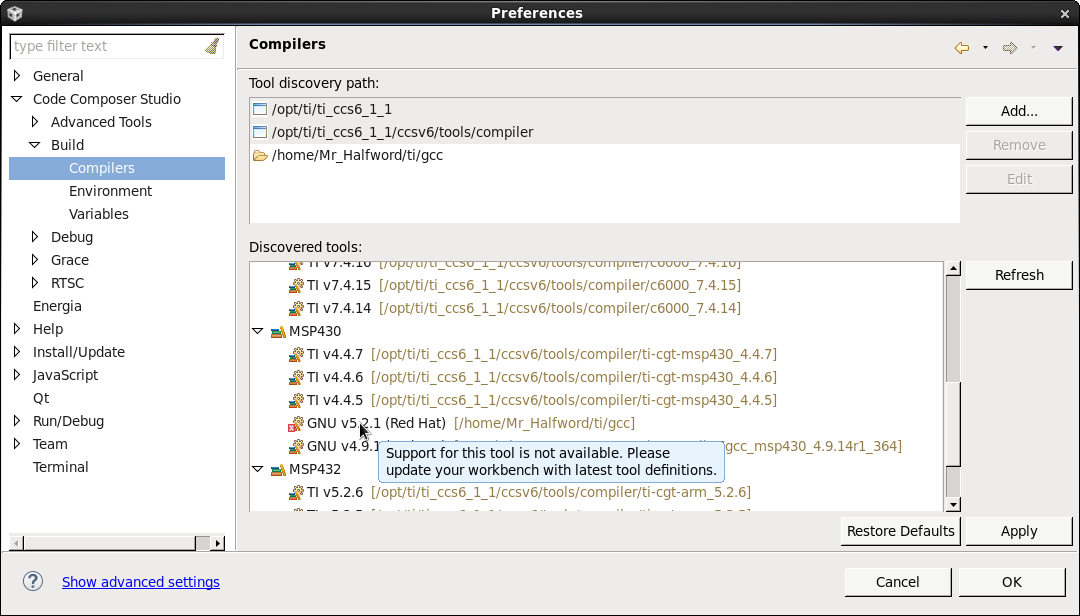Click the back navigation arrow icon
Viewport: 1080px width, 616px height.
(x=962, y=48)
